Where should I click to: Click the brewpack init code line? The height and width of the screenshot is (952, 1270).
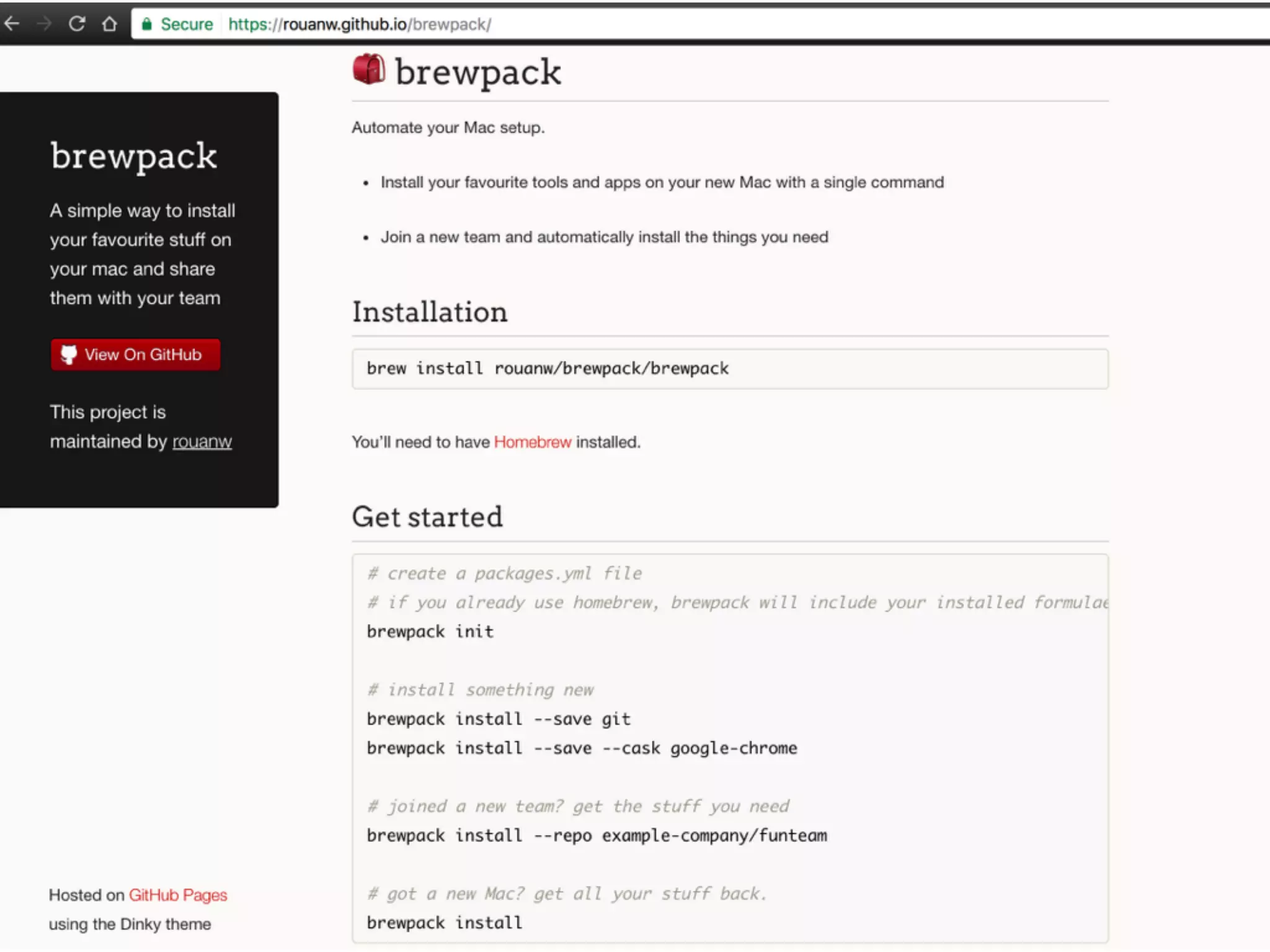430,632
